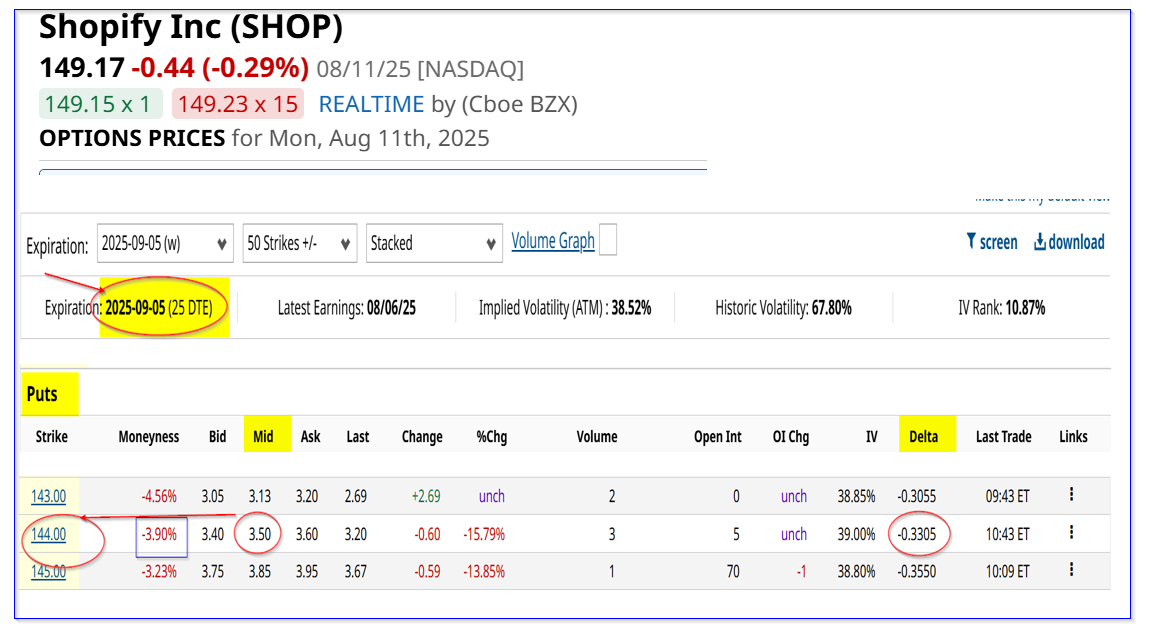Viewport: 1149px width, 624px height.
Task: Sort puts by the Bid column header
Action: (218, 437)
